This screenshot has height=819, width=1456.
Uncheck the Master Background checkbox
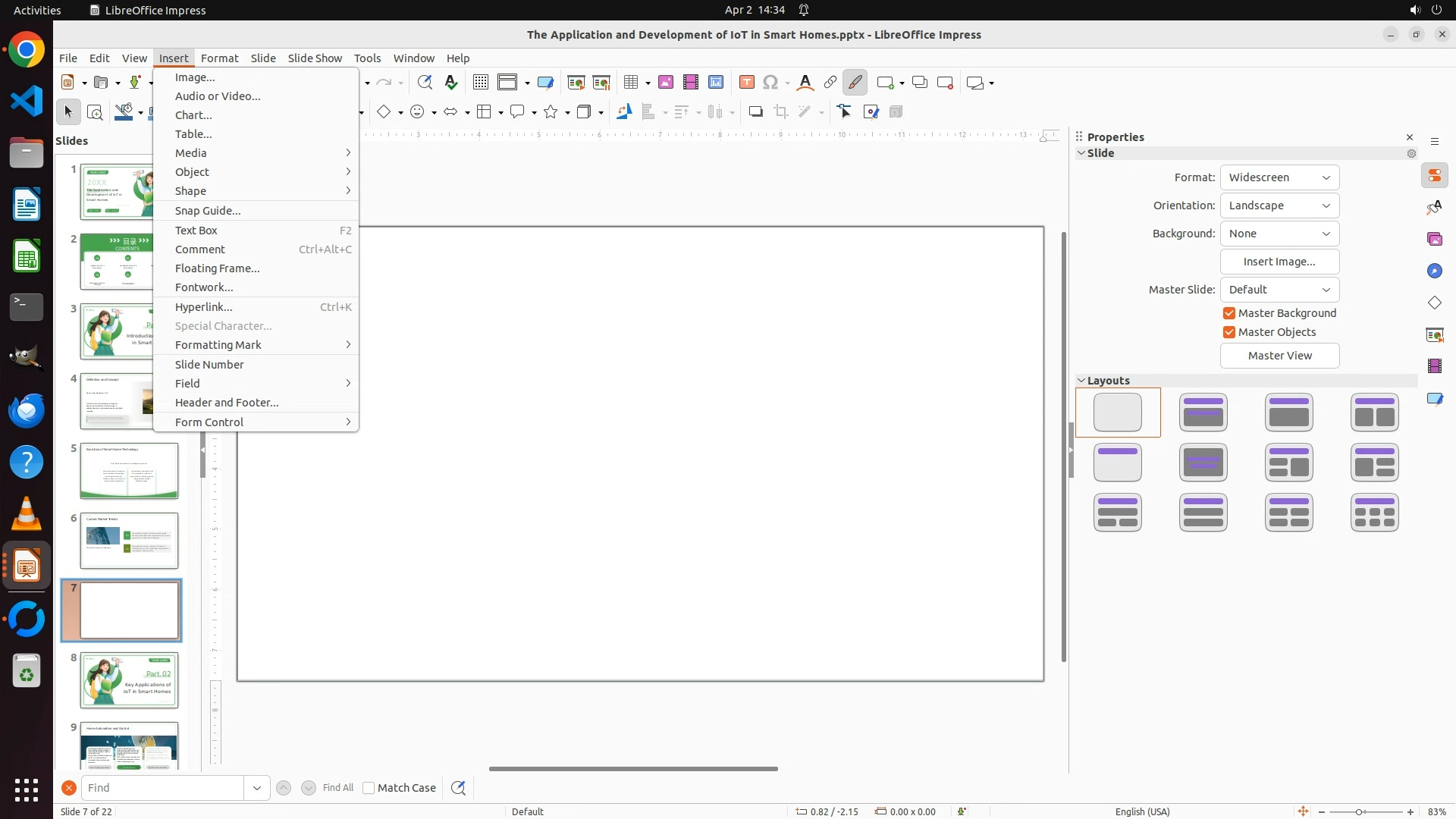pos(1229,313)
